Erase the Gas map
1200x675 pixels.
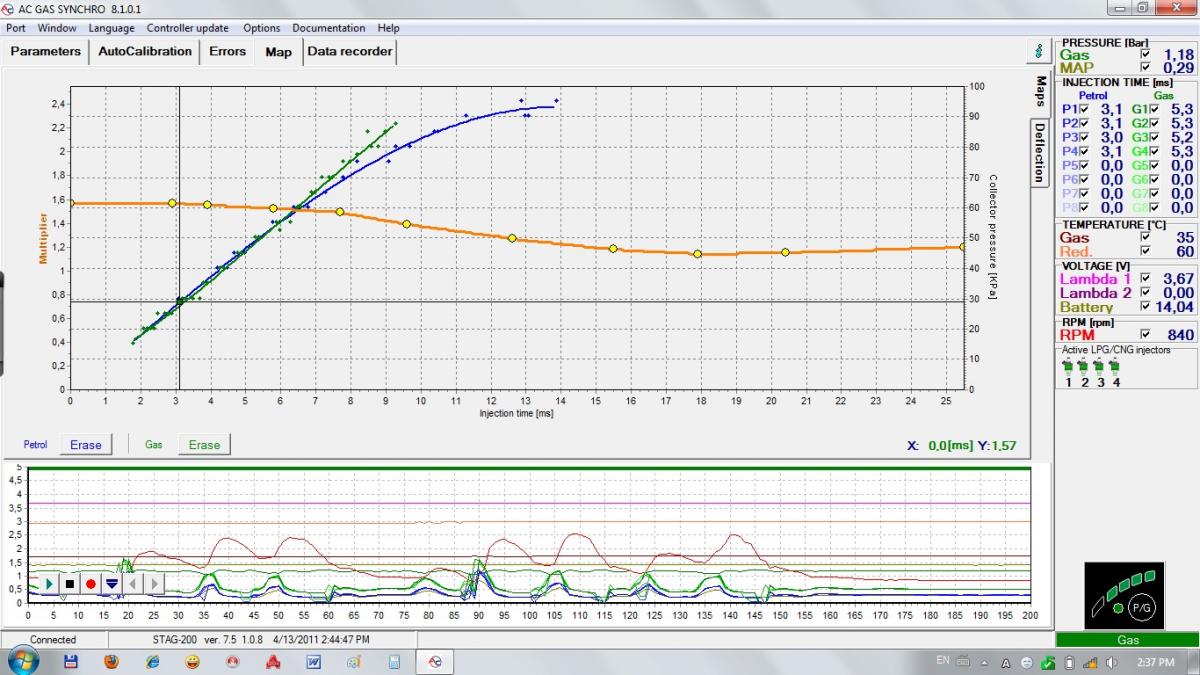pyautogui.click(x=204, y=444)
